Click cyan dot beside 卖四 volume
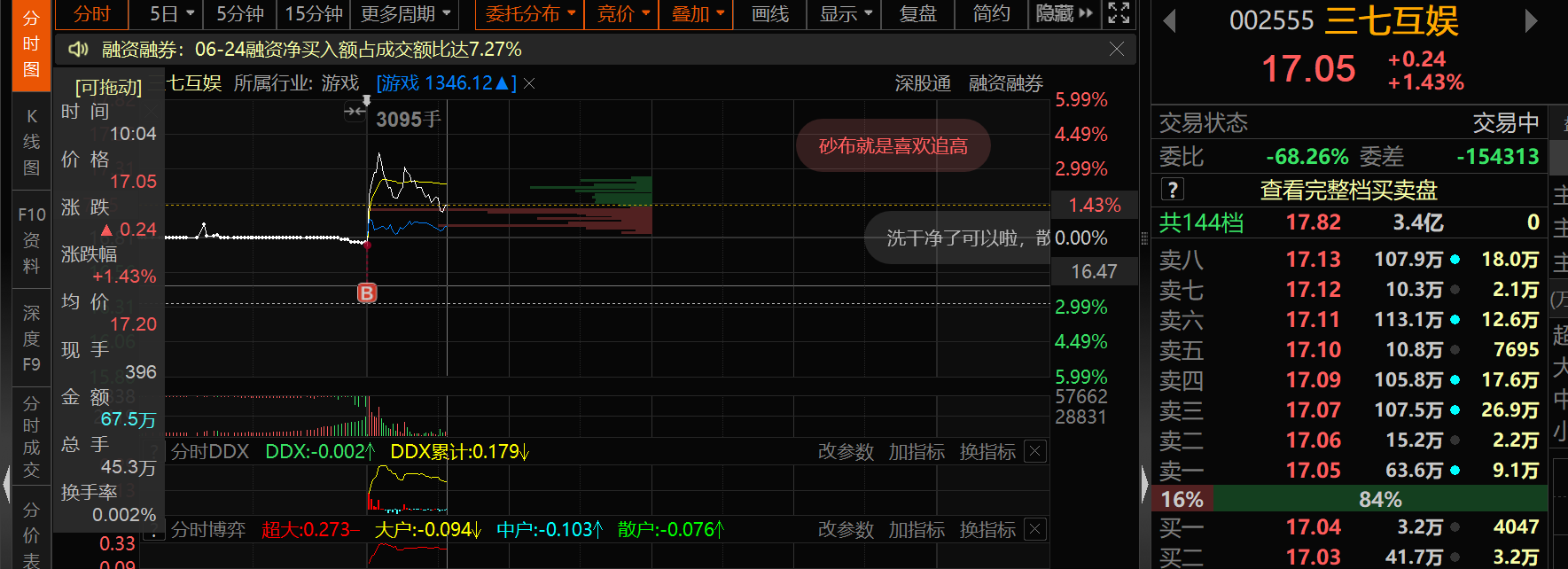 coord(1455,380)
